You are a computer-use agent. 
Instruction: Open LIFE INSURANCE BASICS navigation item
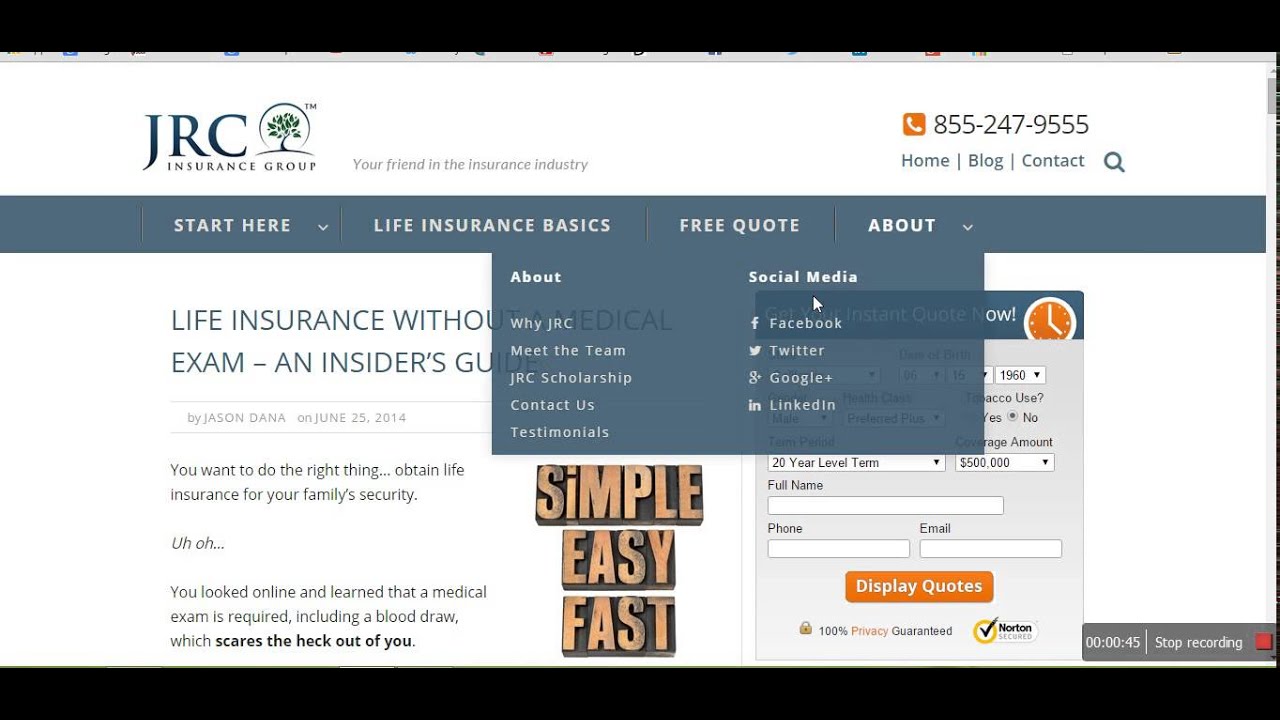(x=492, y=226)
